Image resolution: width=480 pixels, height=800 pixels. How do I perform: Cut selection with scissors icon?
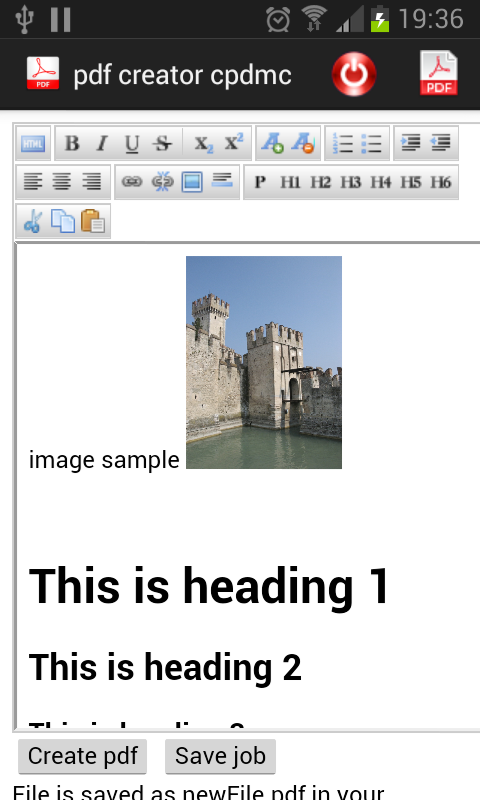33,221
